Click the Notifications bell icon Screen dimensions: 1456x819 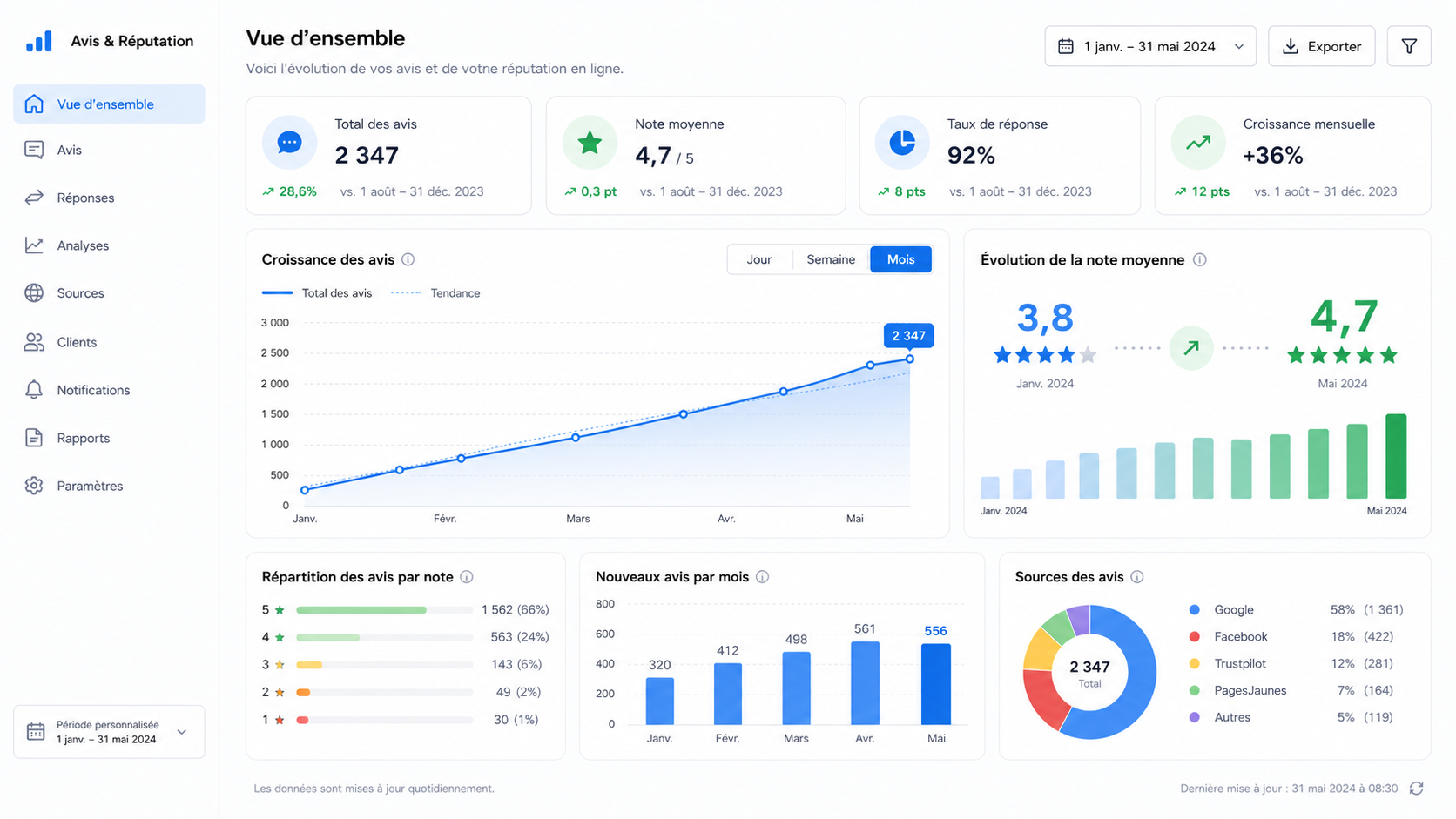34,390
